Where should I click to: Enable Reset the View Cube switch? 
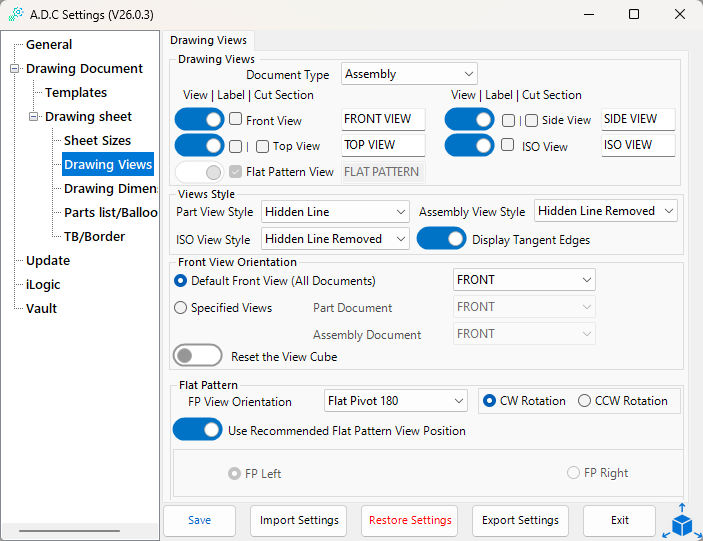pyautogui.click(x=197, y=356)
